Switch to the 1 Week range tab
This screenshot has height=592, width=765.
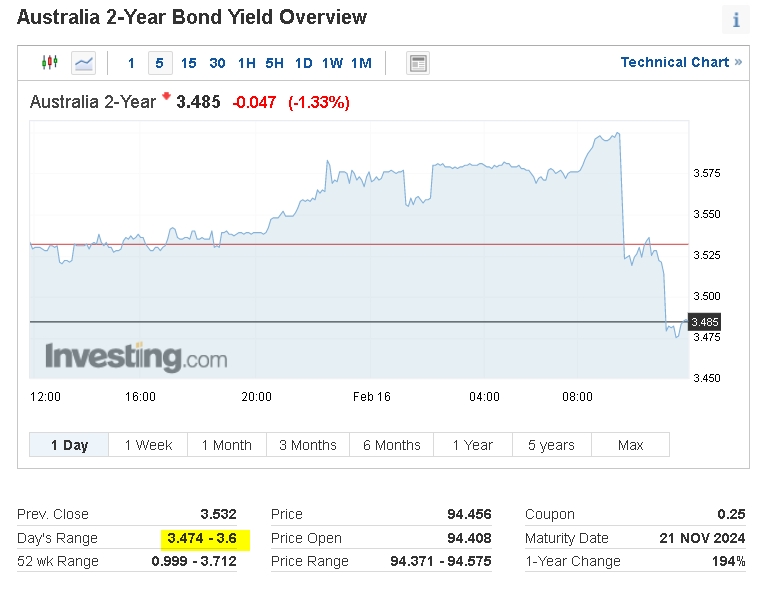pyautogui.click(x=148, y=445)
